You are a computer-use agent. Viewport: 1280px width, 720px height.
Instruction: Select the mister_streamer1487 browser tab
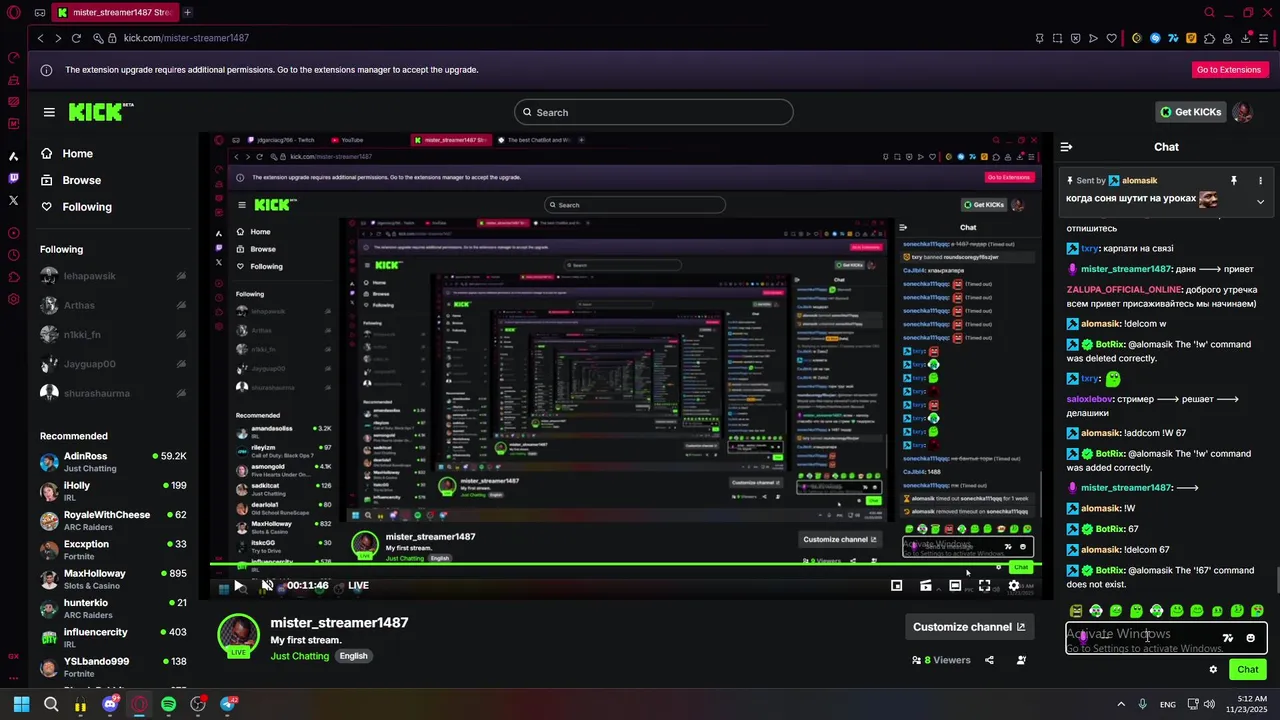[114, 13]
